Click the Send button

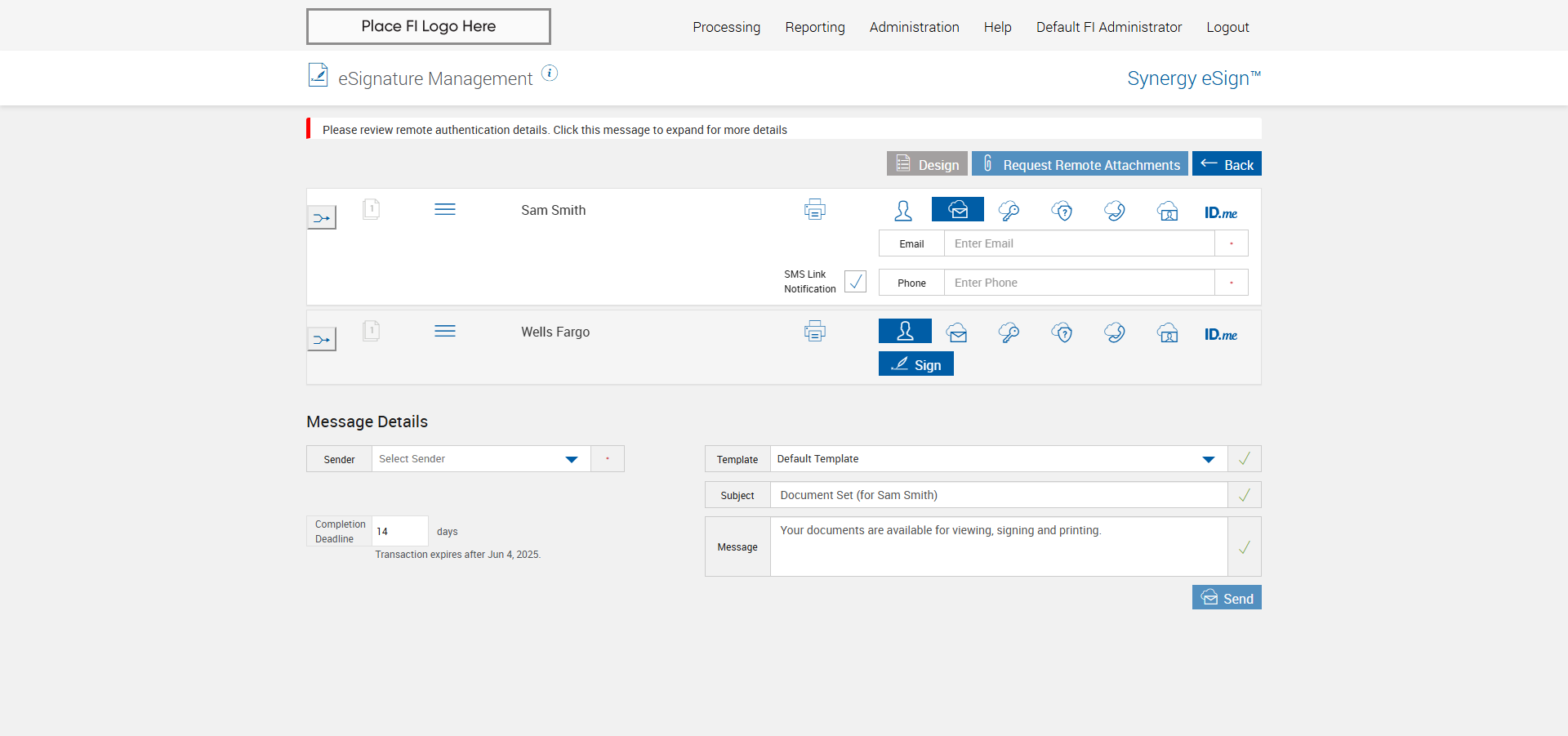point(1227,597)
